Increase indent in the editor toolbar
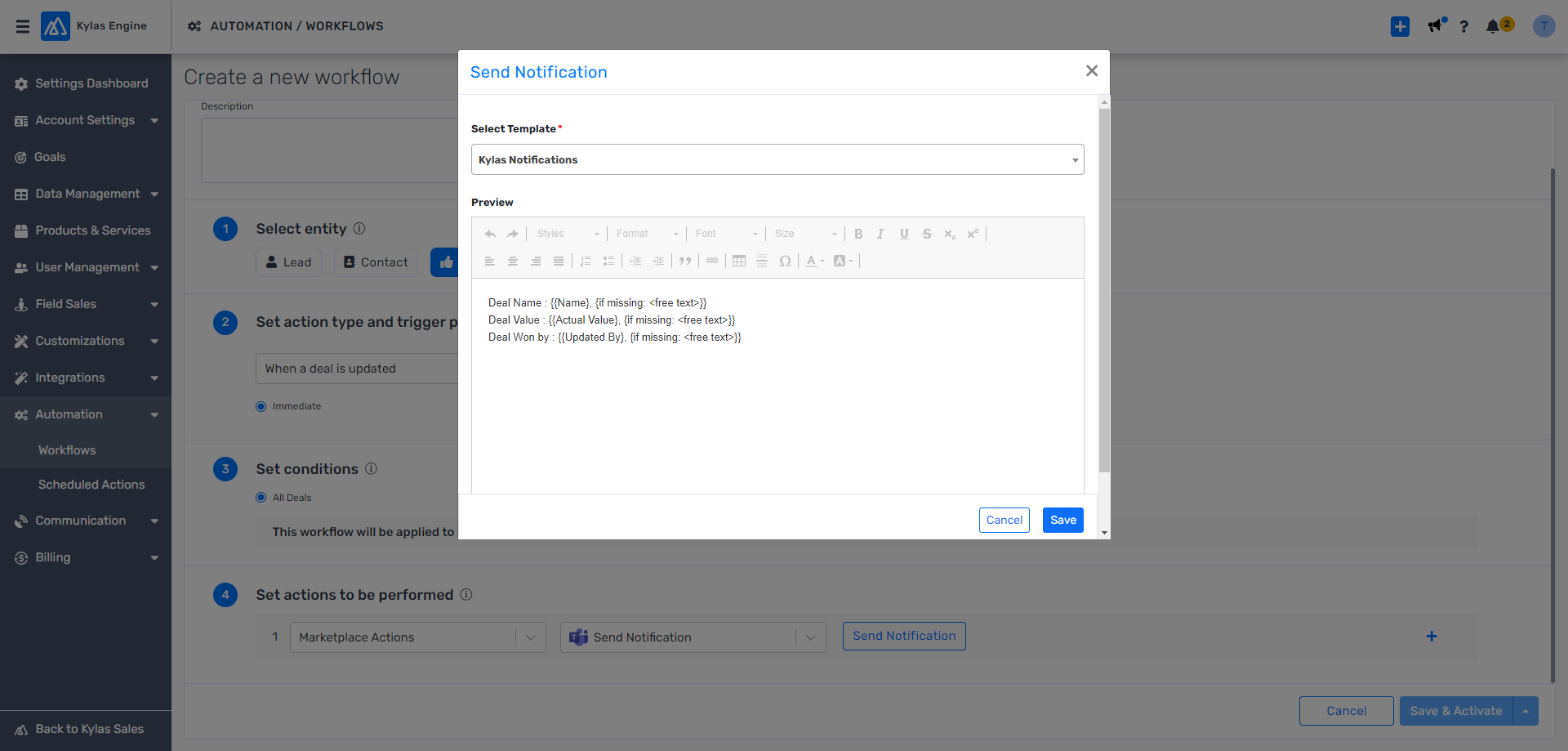Viewport: 1568px width, 751px height. 658,262
